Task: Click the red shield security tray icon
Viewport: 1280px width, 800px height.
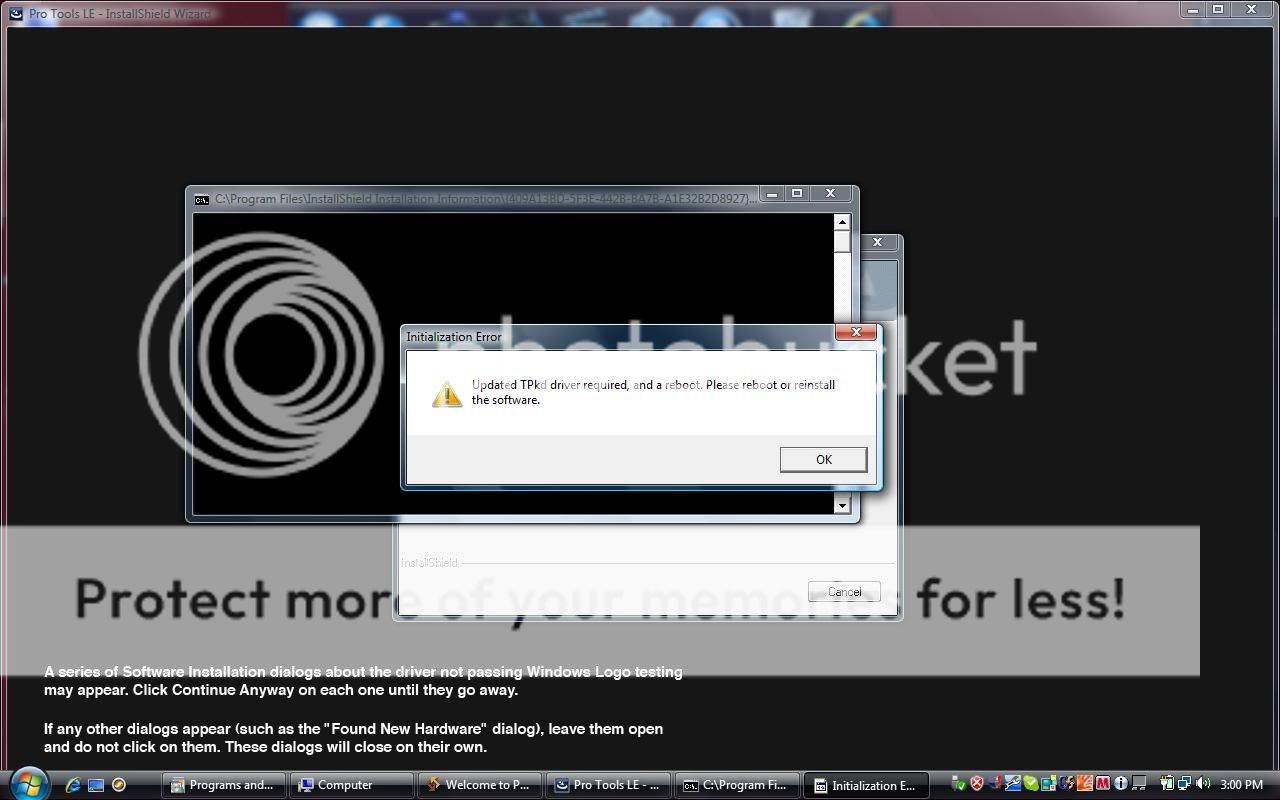Action: [x=977, y=784]
